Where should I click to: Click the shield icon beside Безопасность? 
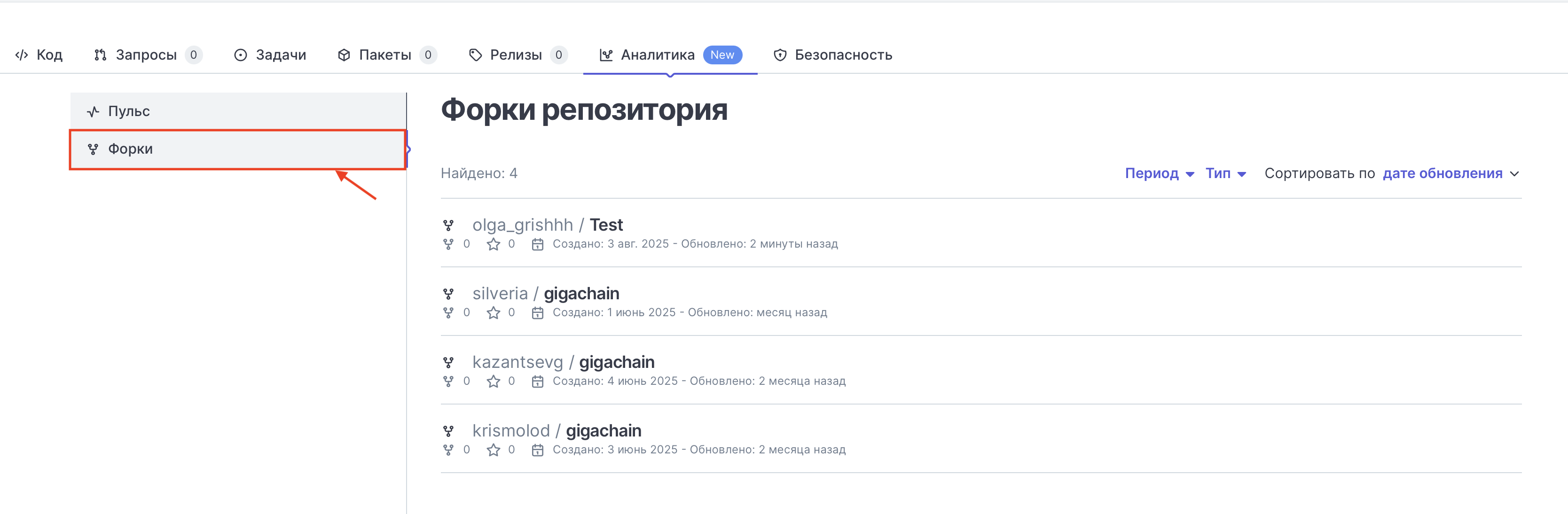[x=780, y=55]
